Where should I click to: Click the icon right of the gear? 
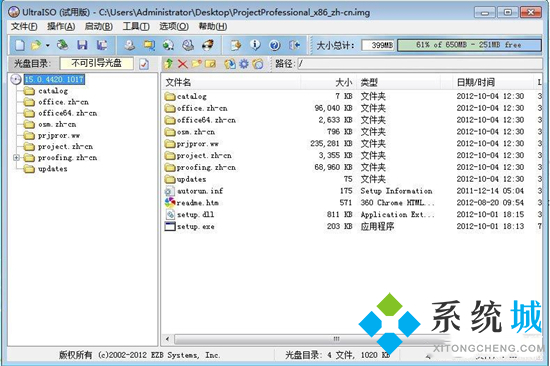coord(258,64)
